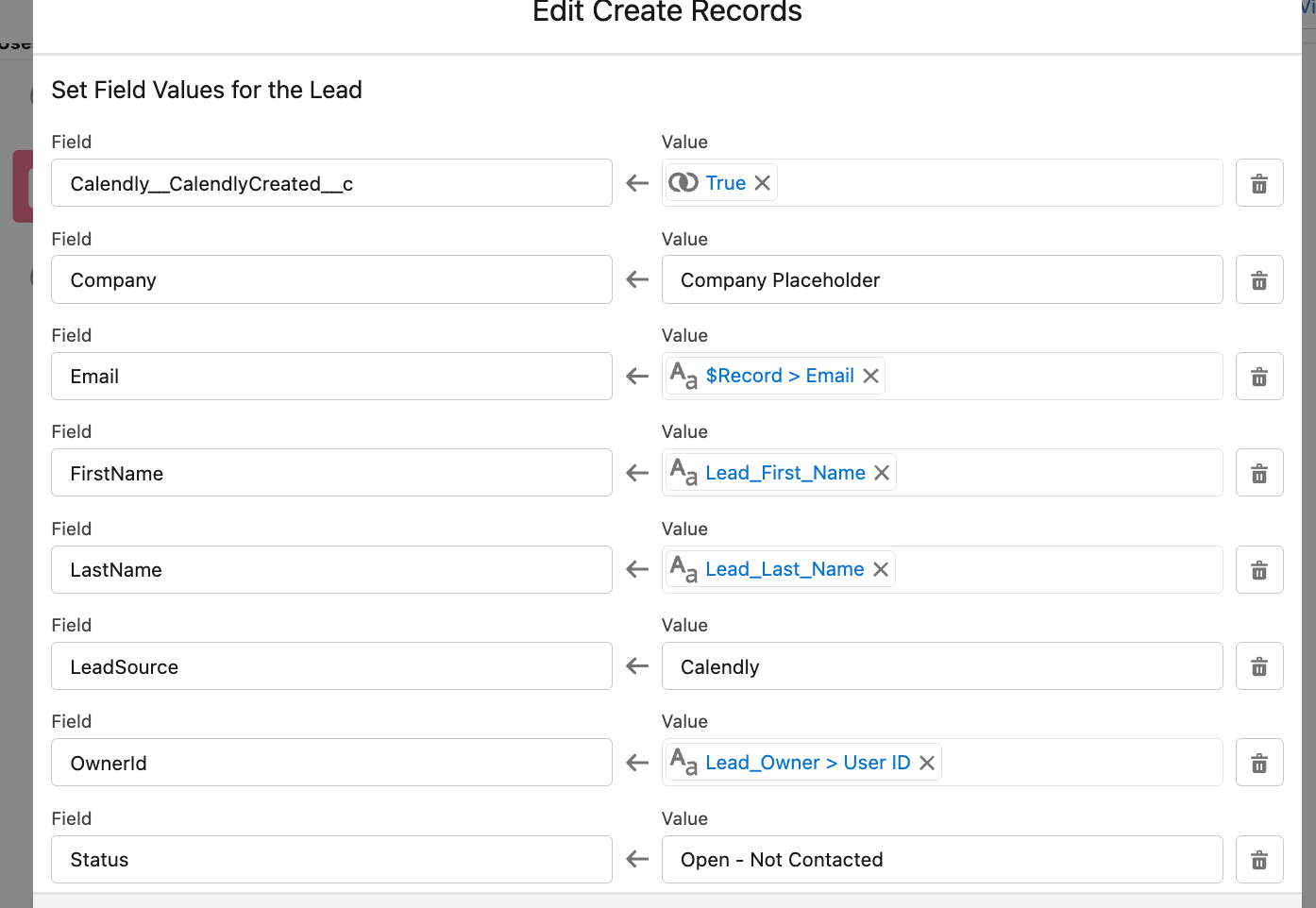Remove the $Record > Email pill
The image size is (1316, 908).
pyautogui.click(x=870, y=376)
